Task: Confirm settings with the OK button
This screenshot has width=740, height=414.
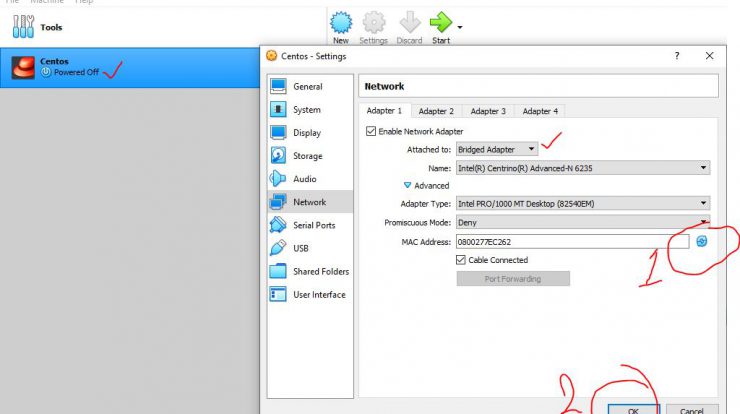Action: pos(633,409)
